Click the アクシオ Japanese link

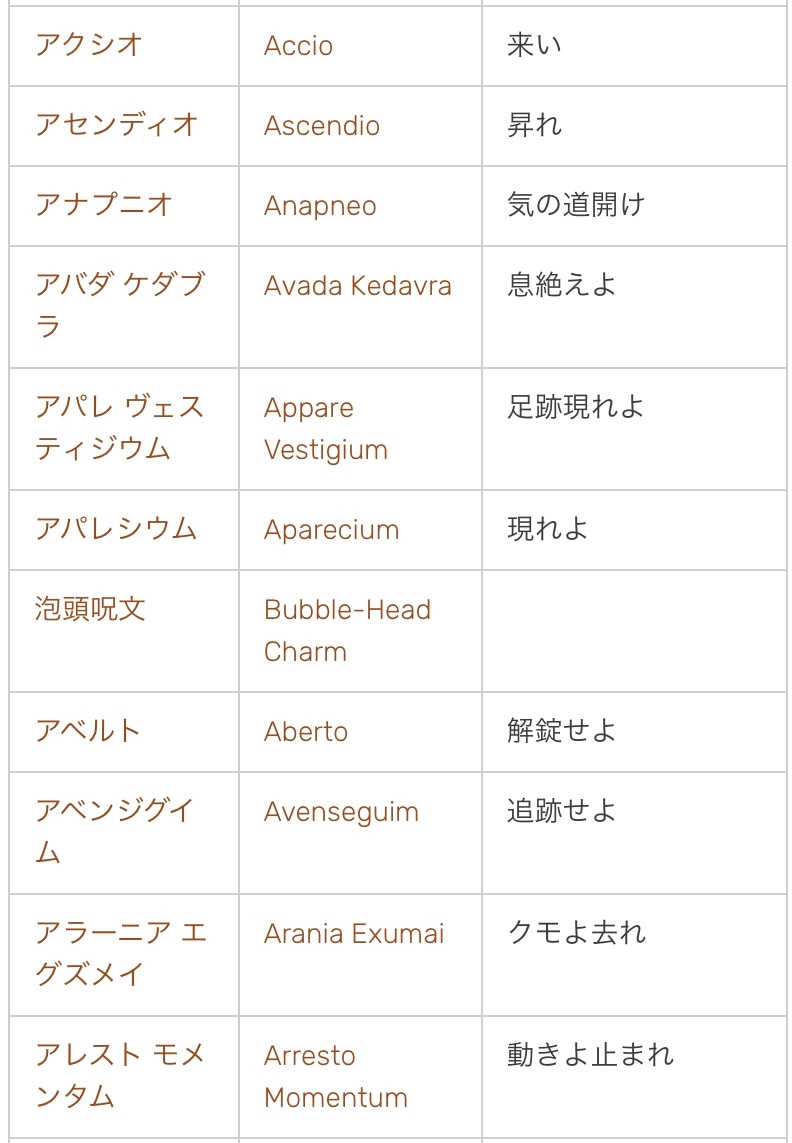pos(89,45)
